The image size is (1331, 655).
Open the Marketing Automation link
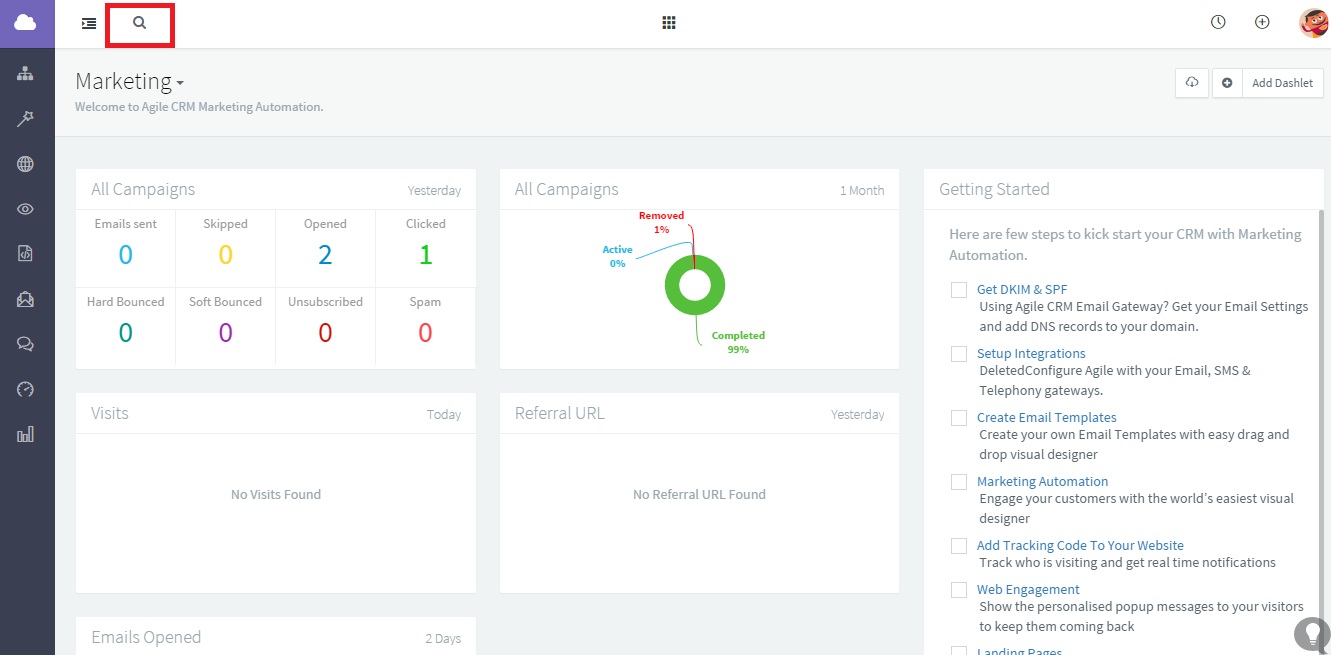click(x=1043, y=482)
